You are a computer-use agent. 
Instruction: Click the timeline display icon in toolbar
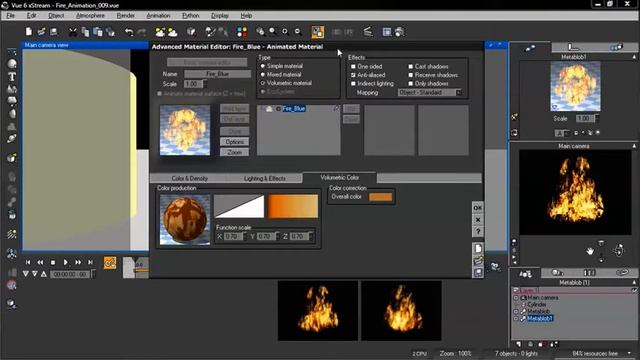(367, 31)
